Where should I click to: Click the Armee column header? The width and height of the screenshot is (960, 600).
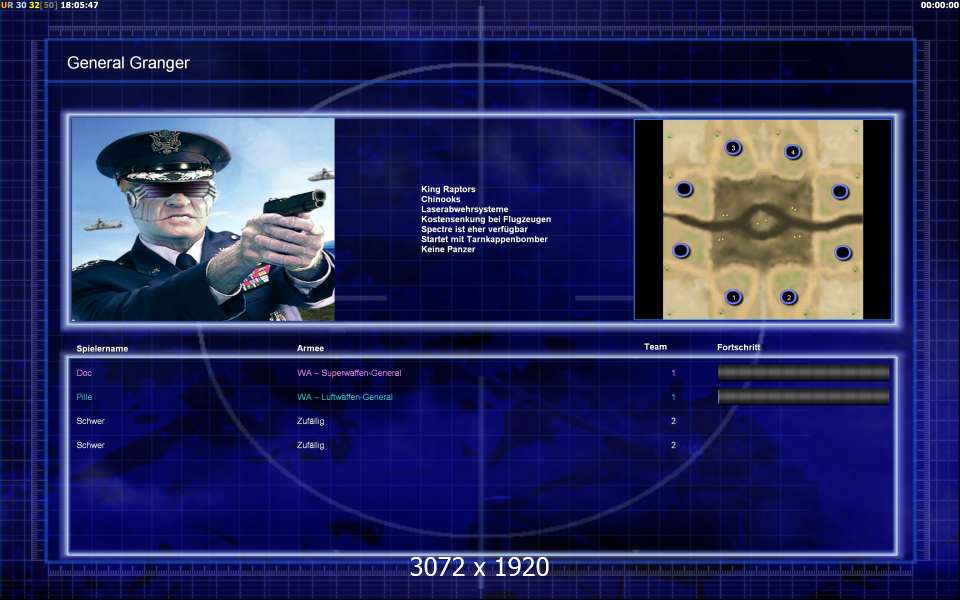click(x=310, y=348)
